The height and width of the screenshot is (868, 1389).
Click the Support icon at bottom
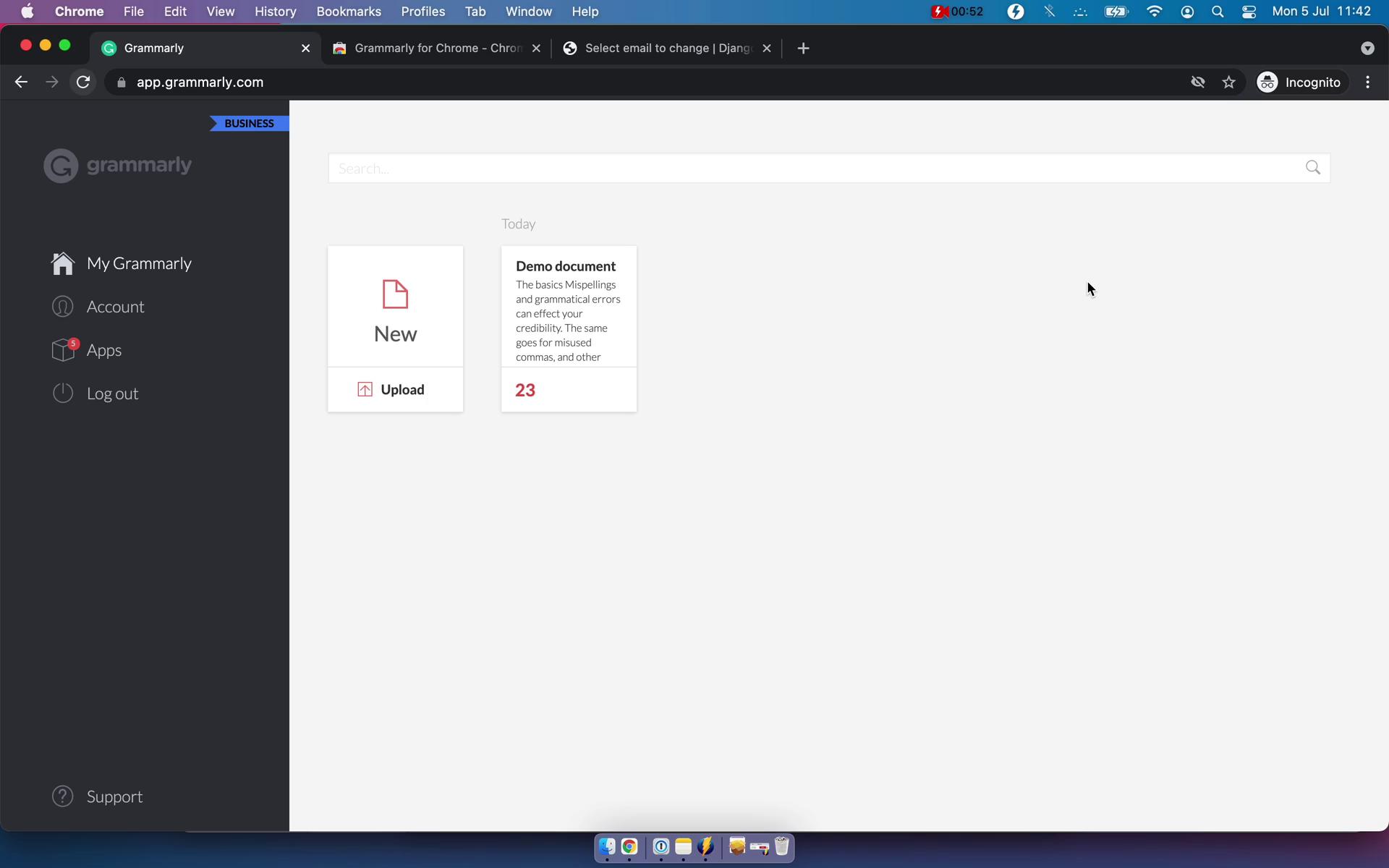pyautogui.click(x=62, y=796)
